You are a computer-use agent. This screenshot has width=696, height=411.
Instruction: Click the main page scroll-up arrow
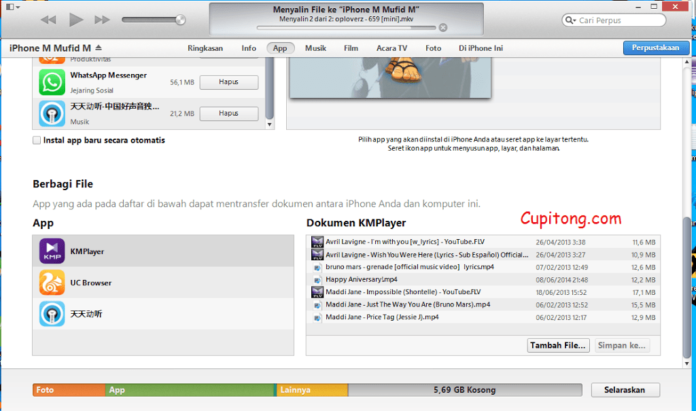[687, 62]
